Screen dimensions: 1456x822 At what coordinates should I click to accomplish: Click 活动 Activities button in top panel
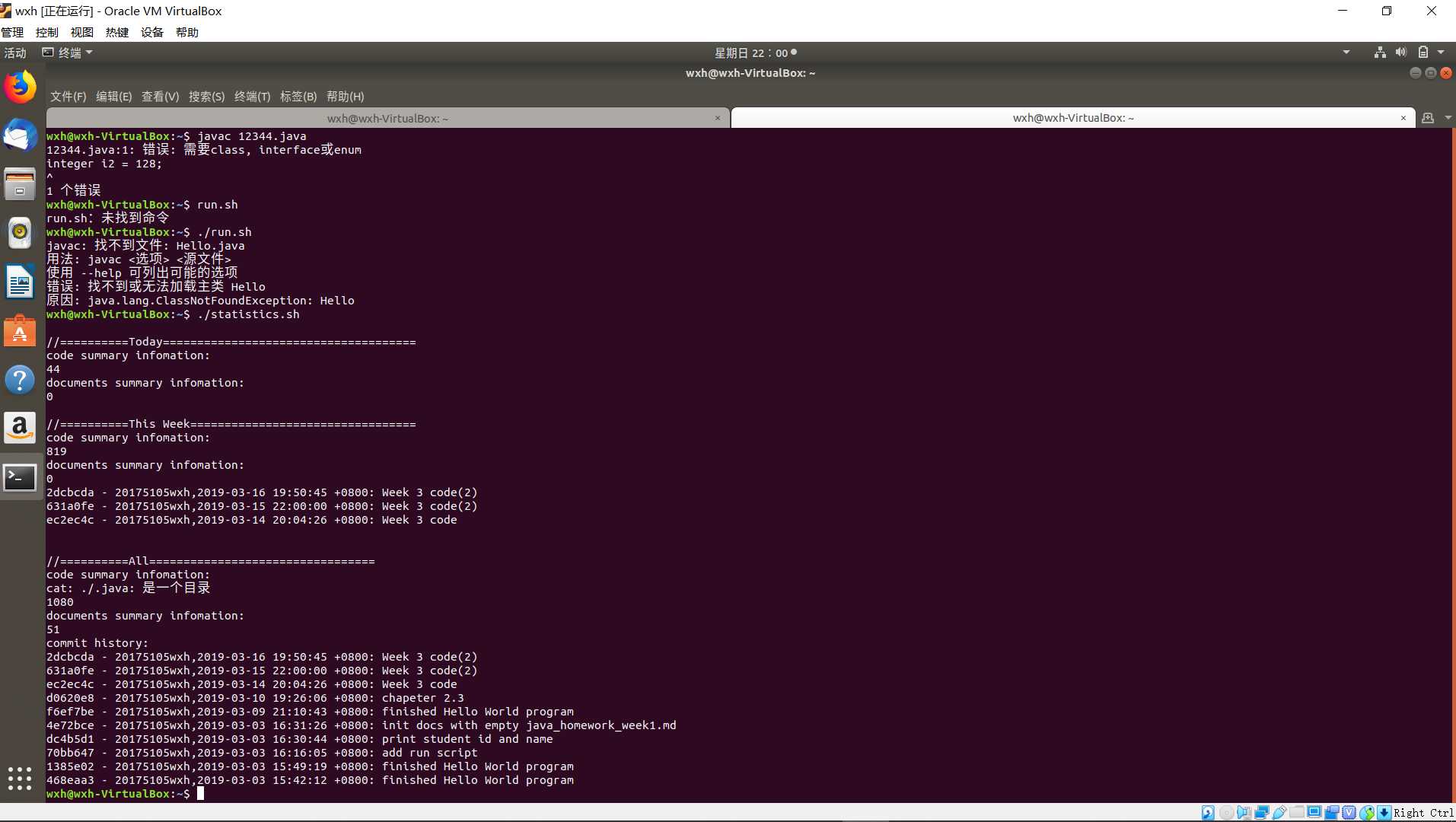tap(15, 53)
